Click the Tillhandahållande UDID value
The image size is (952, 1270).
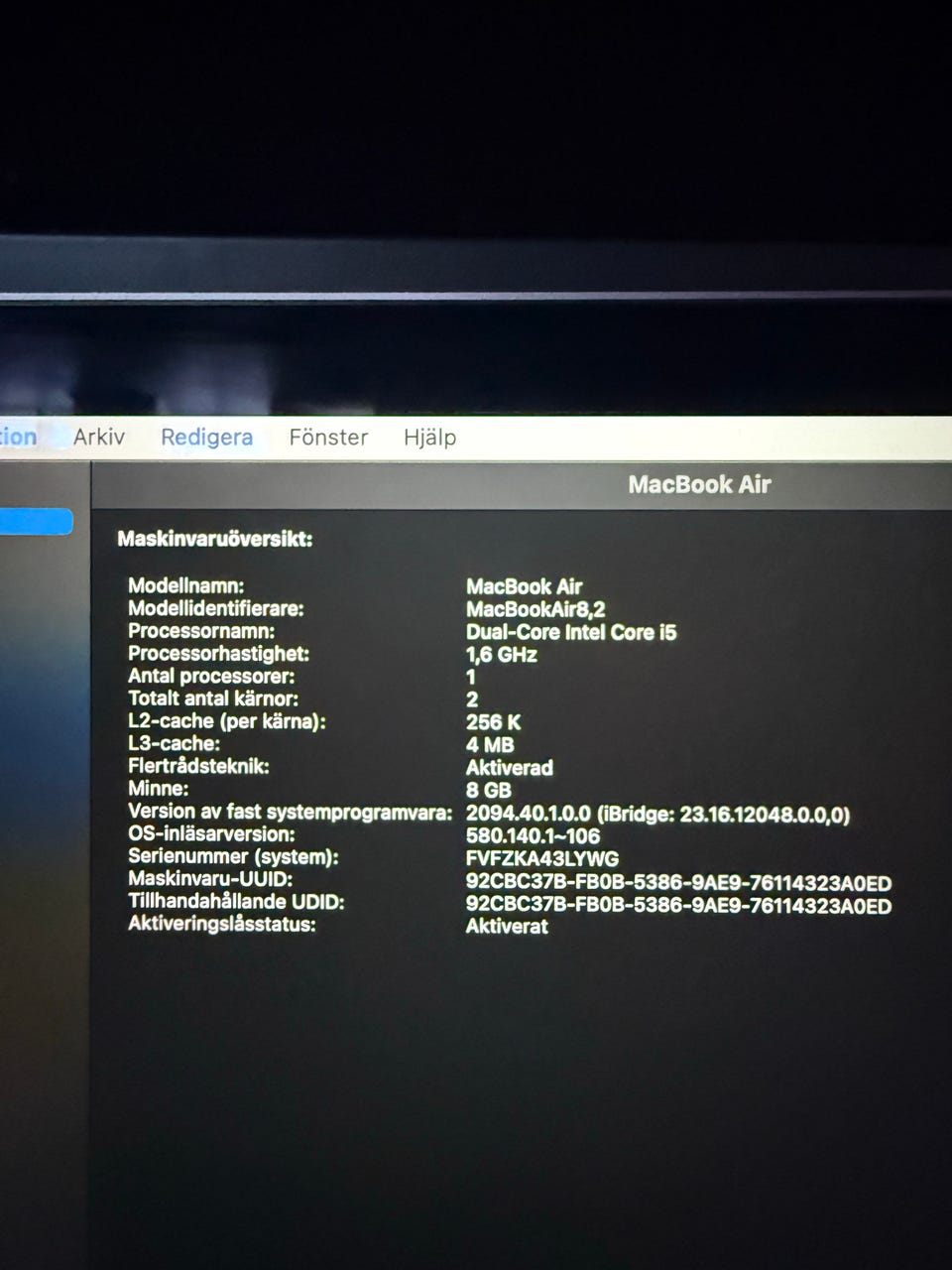point(678,905)
